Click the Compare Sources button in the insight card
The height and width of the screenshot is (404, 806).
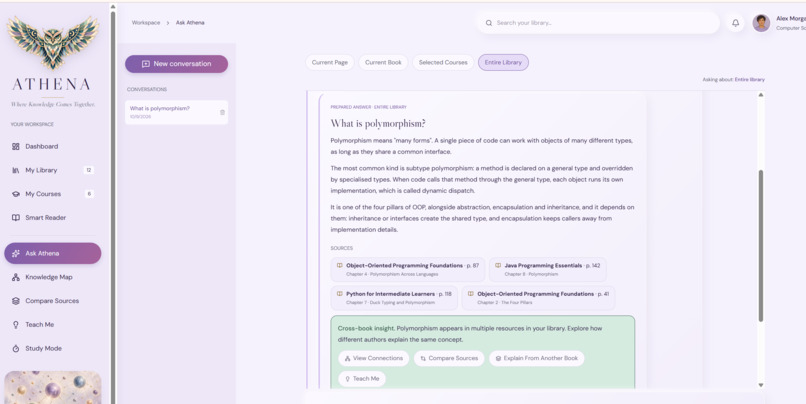[449, 358]
